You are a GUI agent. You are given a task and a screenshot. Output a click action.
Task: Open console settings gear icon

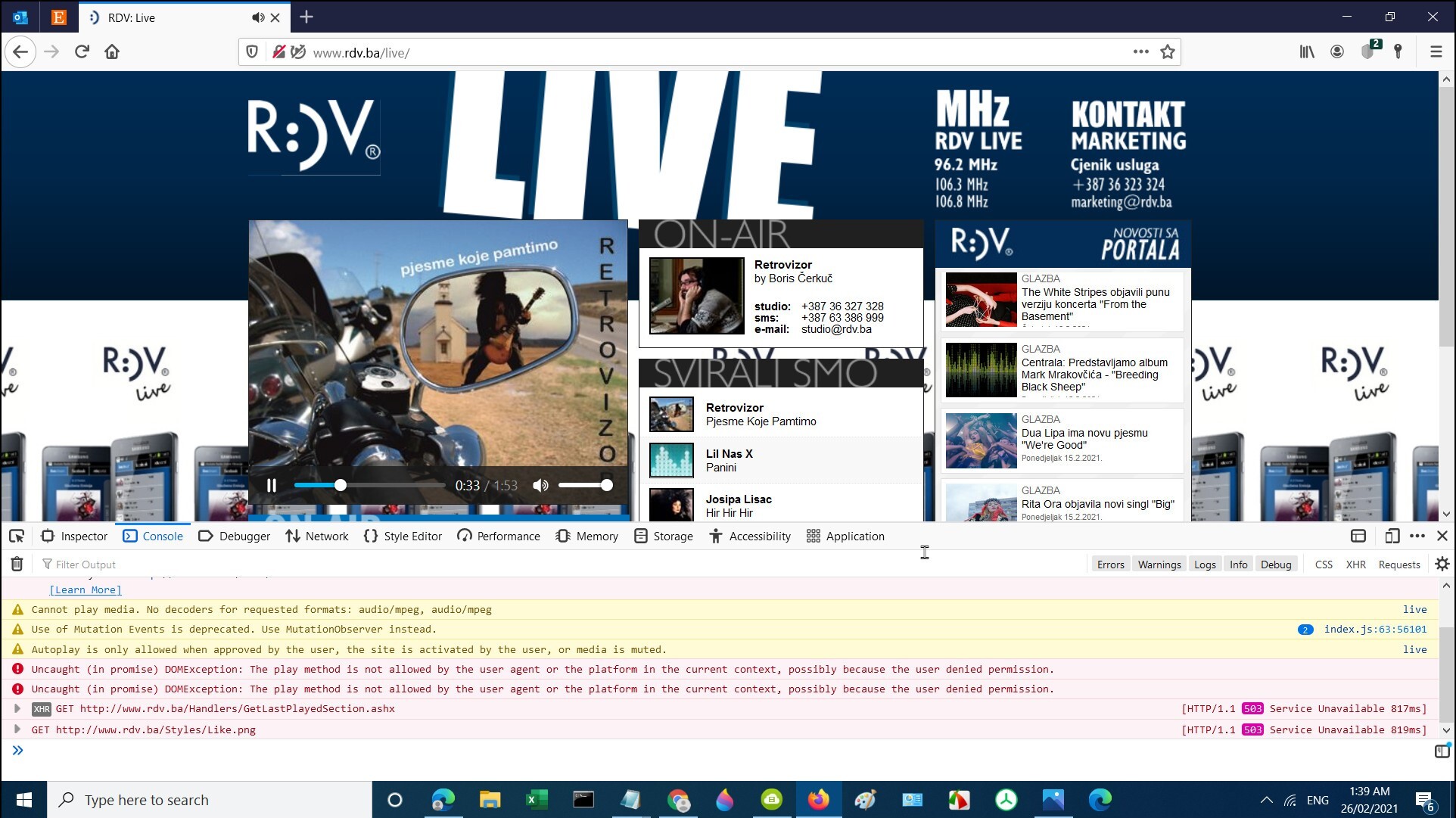coord(1442,565)
